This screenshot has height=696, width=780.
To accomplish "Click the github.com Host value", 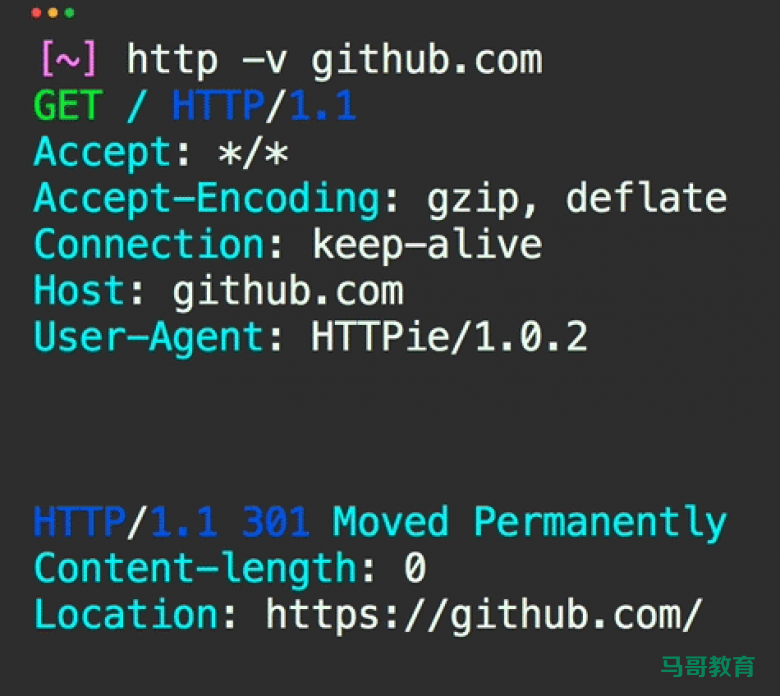I will 288,293.
